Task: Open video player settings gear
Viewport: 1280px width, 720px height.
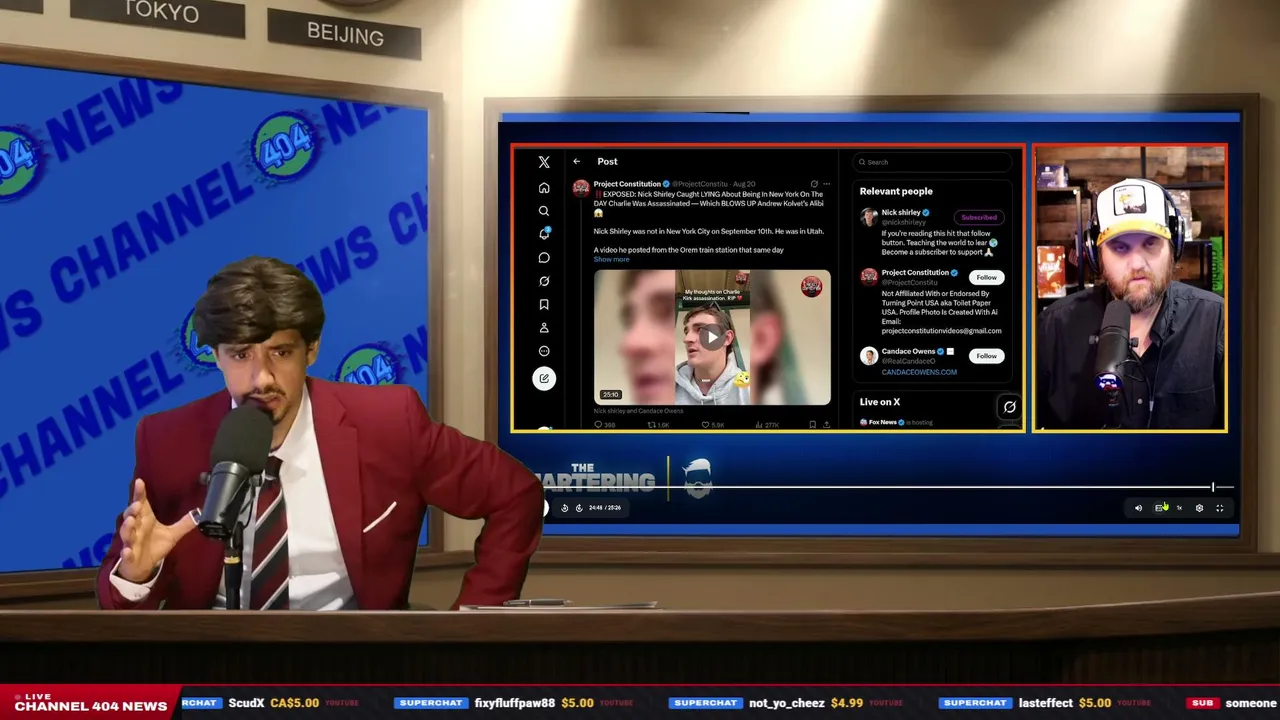Action: click(x=1199, y=508)
